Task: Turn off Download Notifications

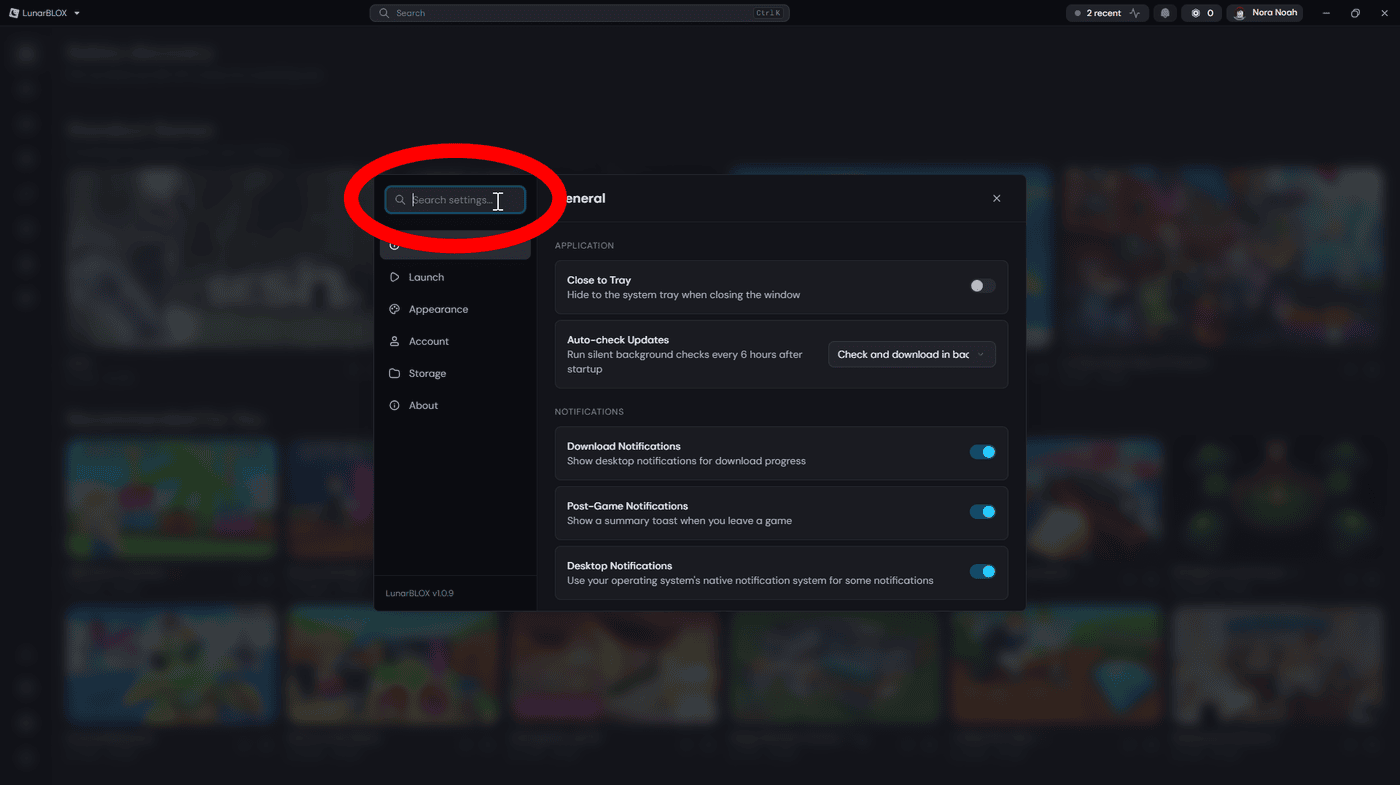Action: click(x=983, y=452)
